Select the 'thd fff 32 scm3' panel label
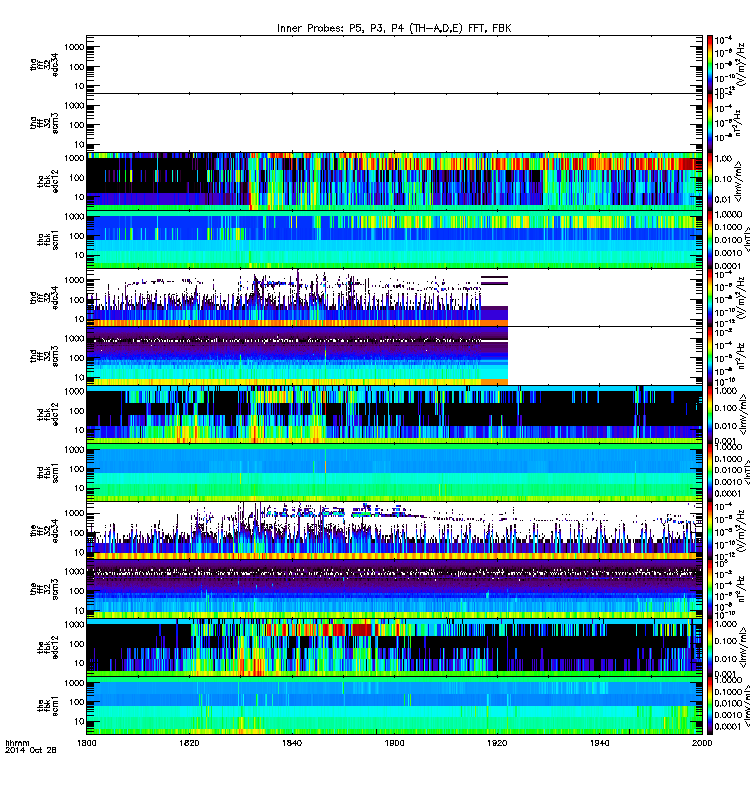The height and width of the screenshot is (800, 750). click(44, 356)
